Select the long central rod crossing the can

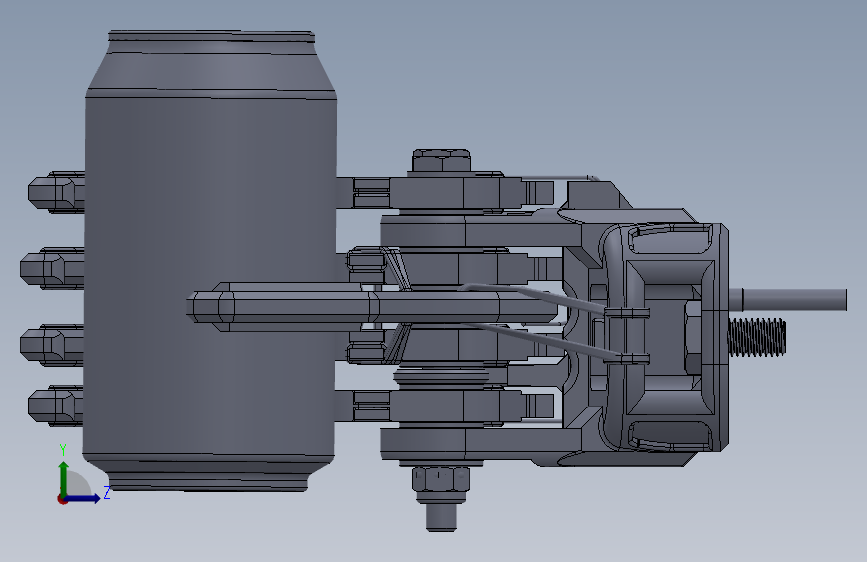(370, 307)
